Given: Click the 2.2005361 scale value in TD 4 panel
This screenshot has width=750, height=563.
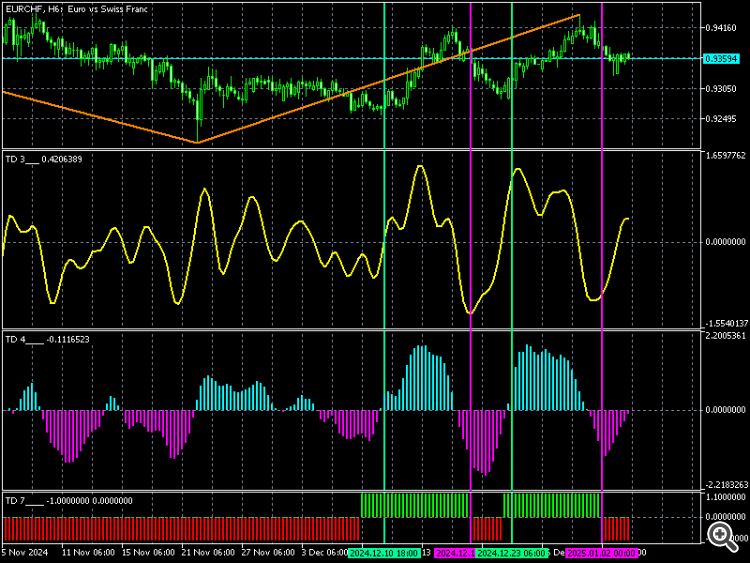Looking at the screenshot, I should 725,336.
